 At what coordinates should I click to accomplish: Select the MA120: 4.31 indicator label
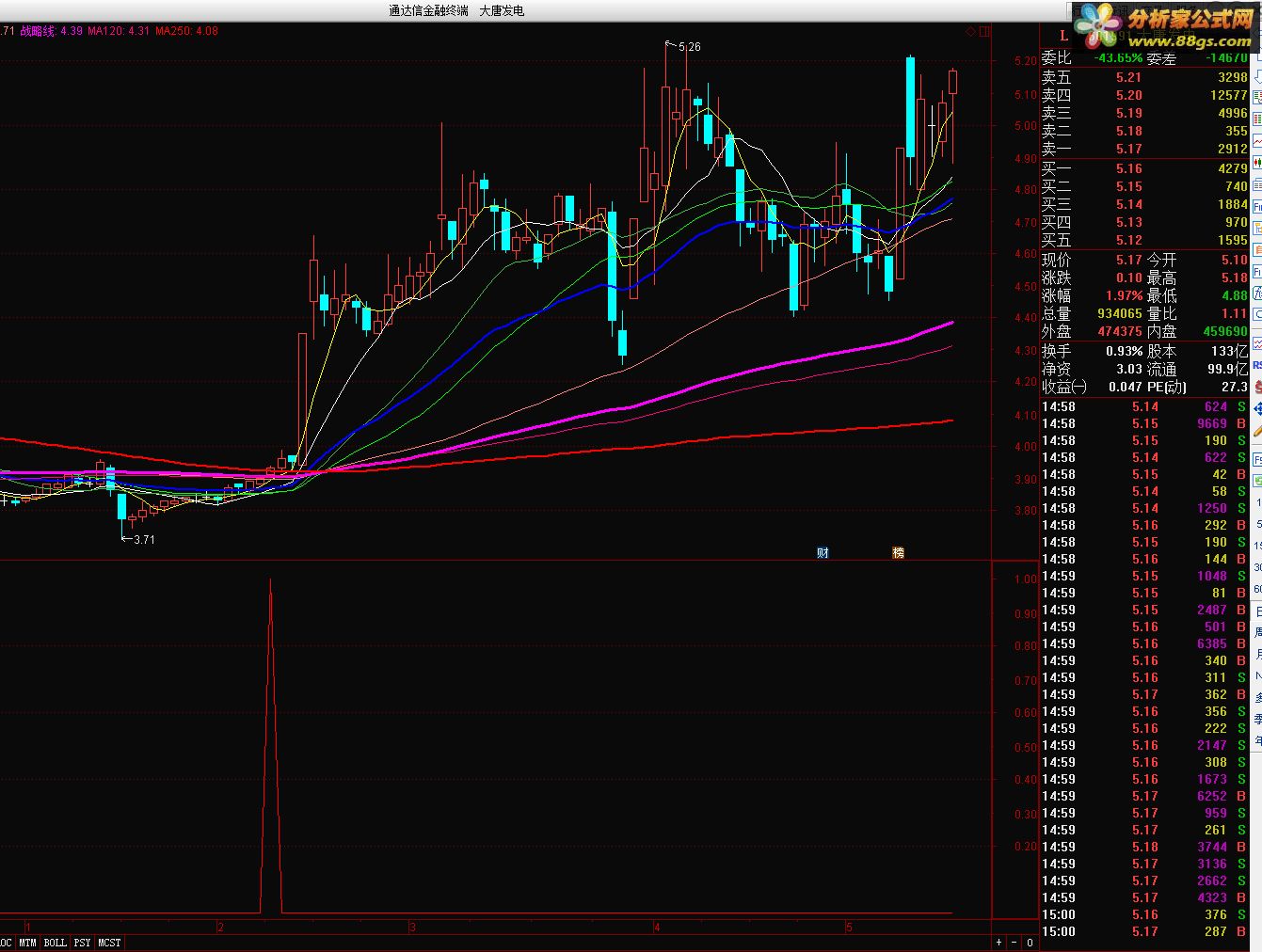coord(119,31)
